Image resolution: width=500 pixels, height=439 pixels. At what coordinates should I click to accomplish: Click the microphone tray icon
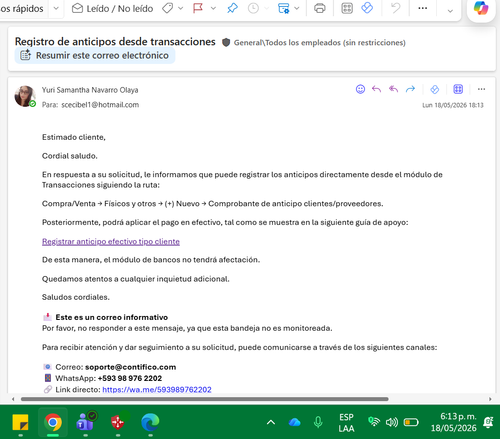click(318, 422)
